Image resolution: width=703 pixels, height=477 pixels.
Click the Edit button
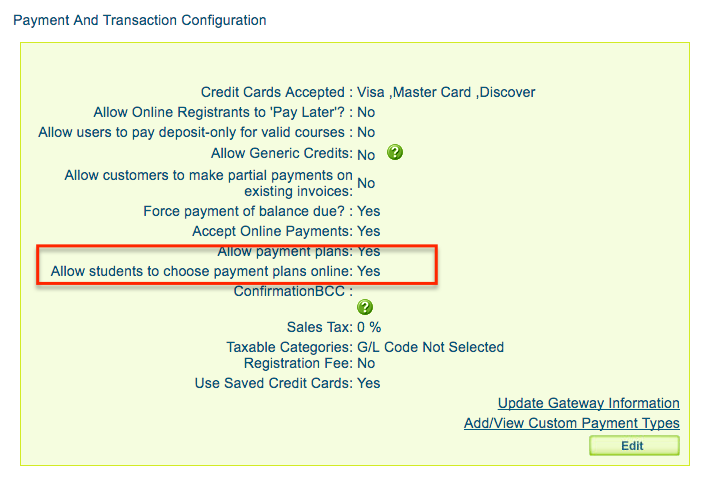point(634,446)
